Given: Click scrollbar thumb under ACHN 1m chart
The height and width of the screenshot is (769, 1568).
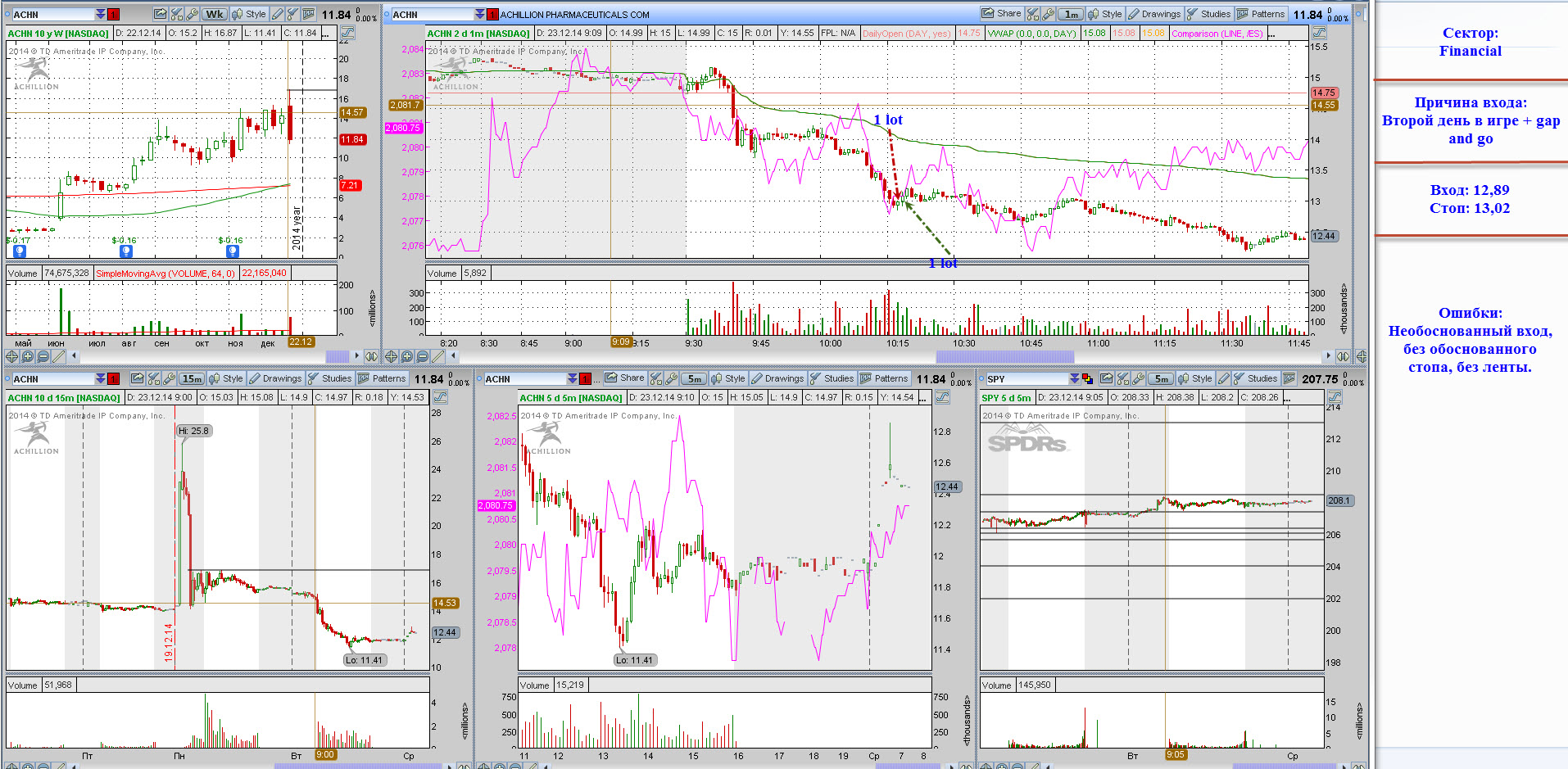Looking at the screenshot, I should point(1004,356).
